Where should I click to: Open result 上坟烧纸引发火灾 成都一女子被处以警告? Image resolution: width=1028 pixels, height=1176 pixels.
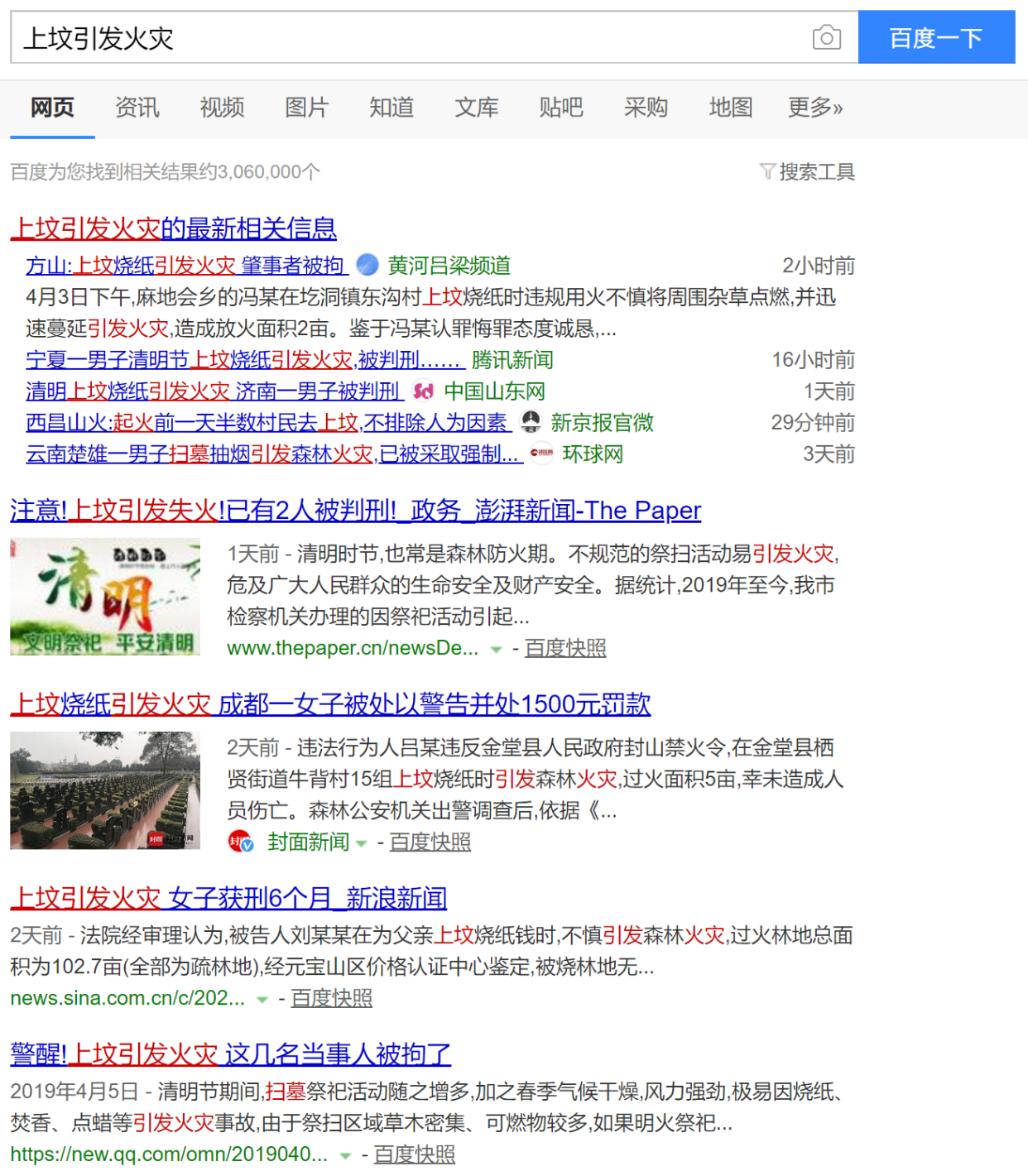tap(331, 704)
